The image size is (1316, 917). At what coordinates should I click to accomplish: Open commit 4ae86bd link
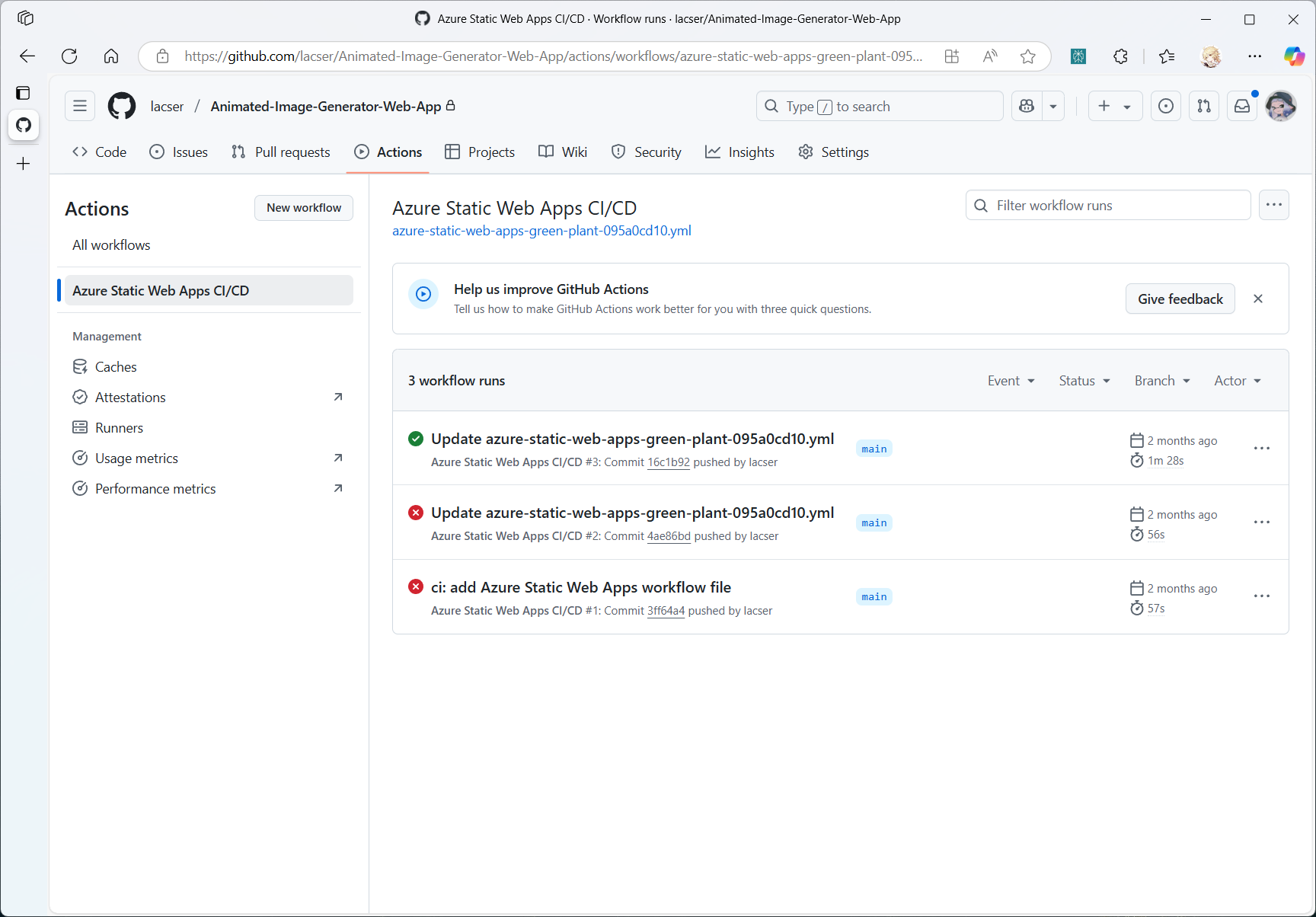pos(669,536)
